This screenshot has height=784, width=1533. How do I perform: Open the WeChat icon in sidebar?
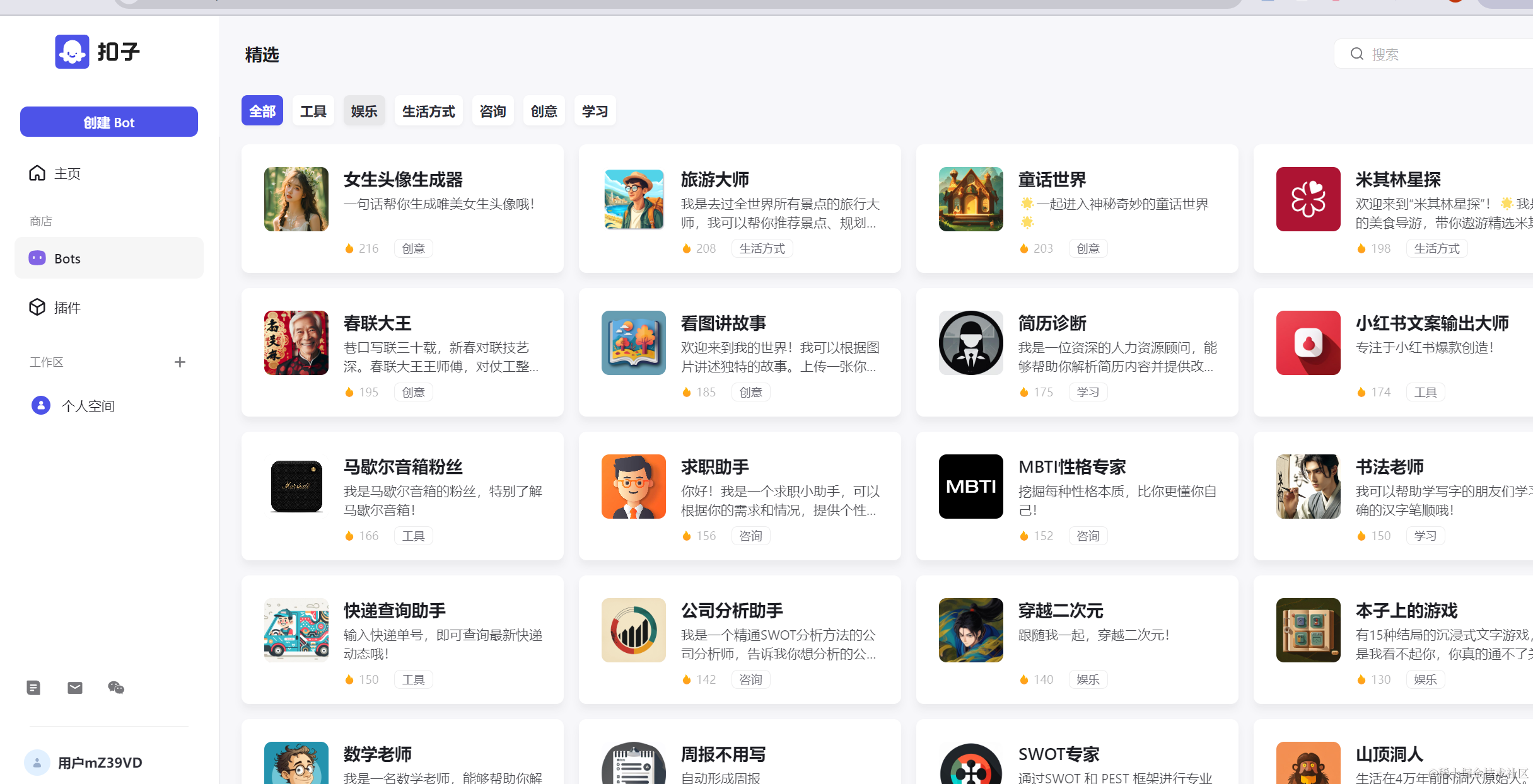116,688
